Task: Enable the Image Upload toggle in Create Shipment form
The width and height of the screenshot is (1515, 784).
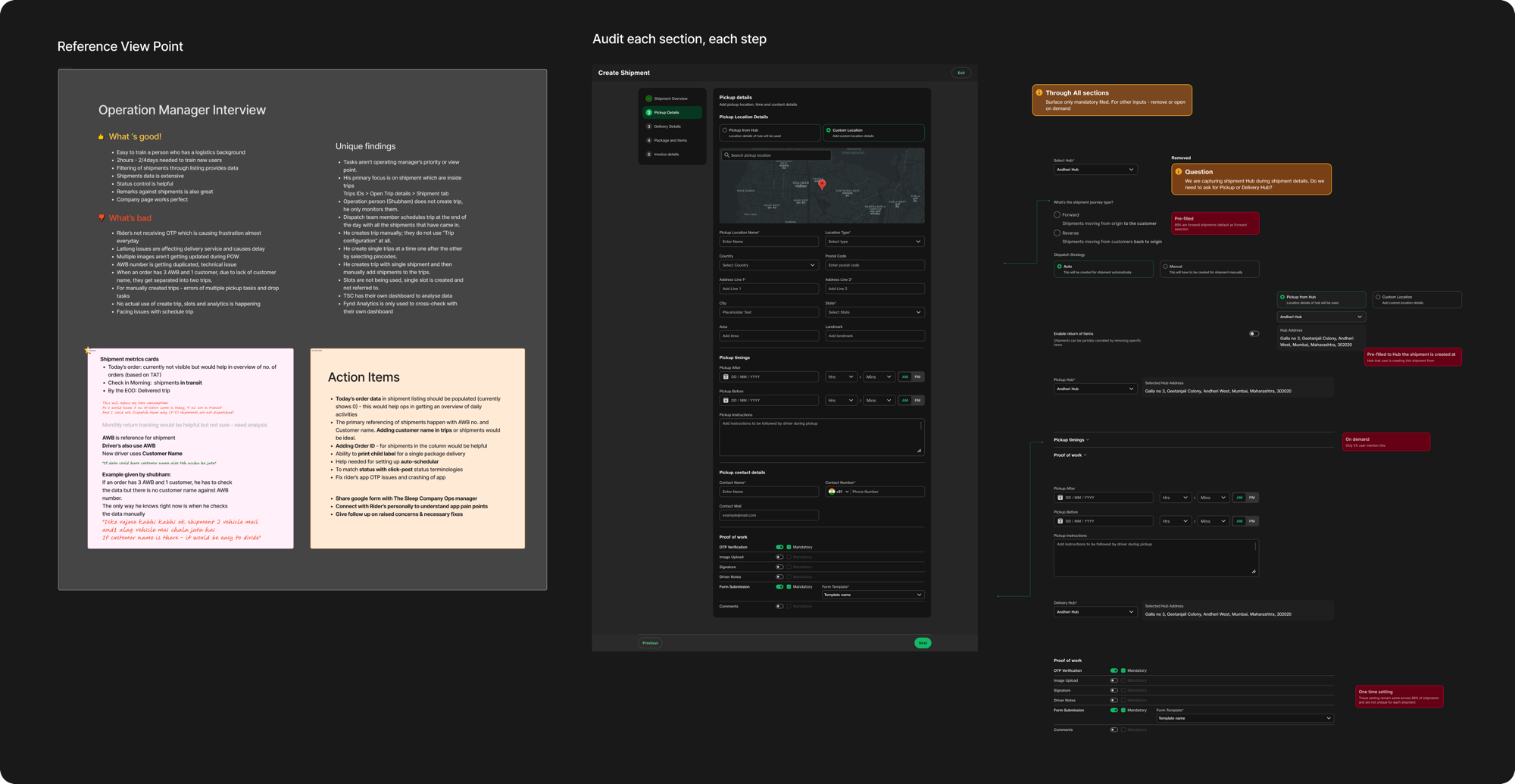Action: coord(779,557)
